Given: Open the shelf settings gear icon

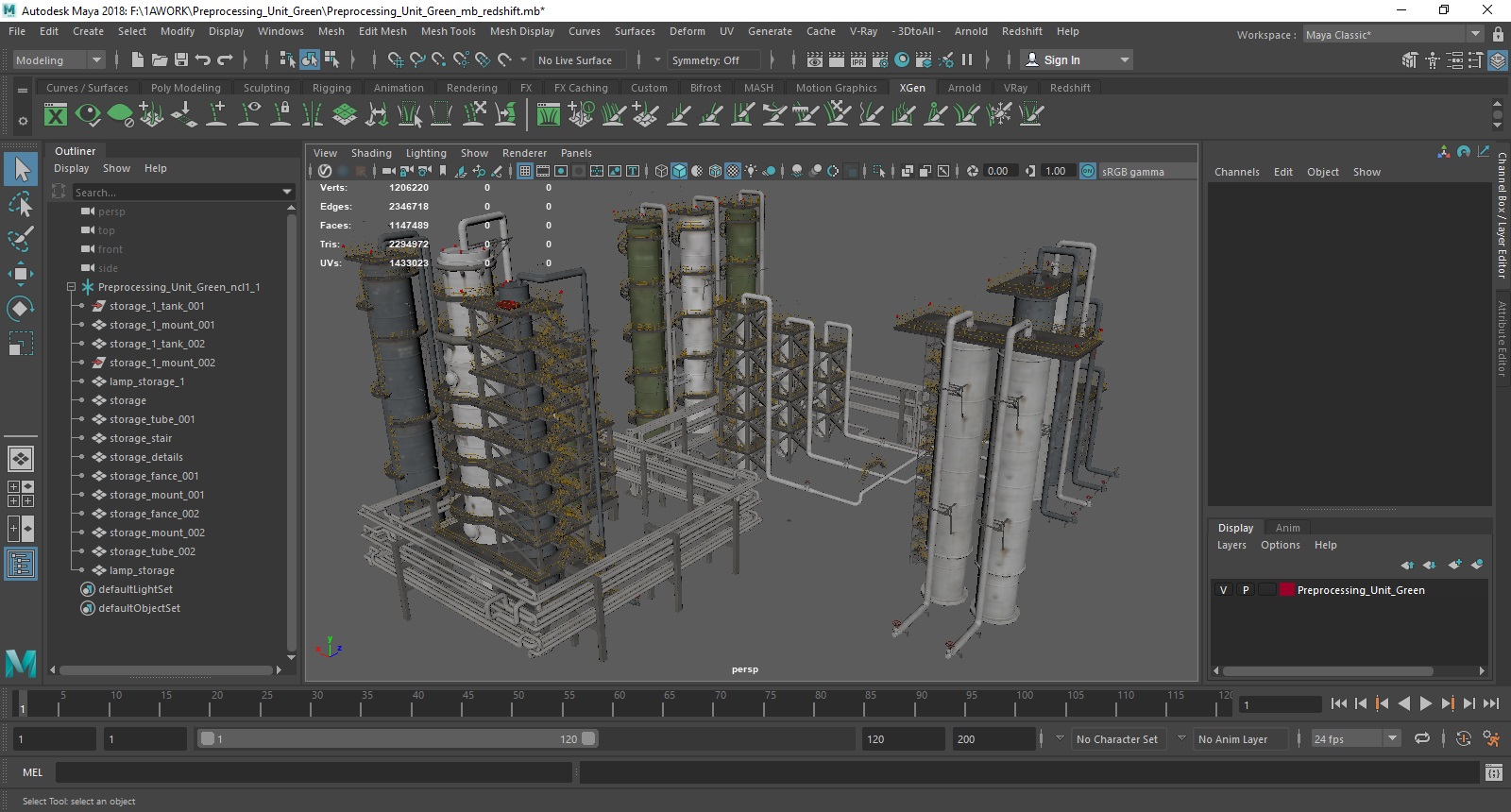Looking at the screenshot, I should coord(23,121).
